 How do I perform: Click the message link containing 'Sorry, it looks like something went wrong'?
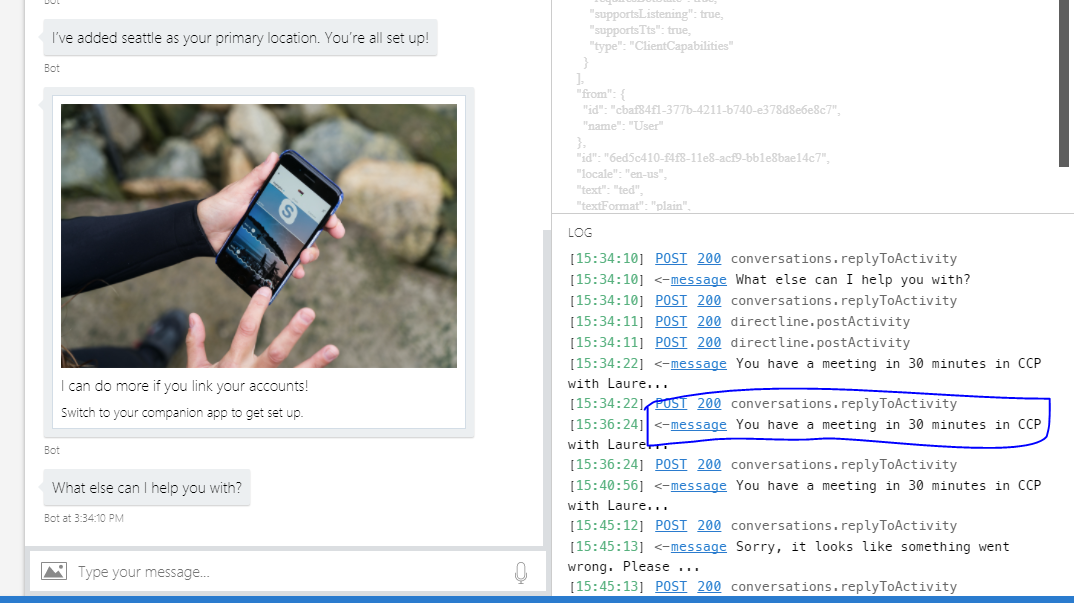(698, 546)
